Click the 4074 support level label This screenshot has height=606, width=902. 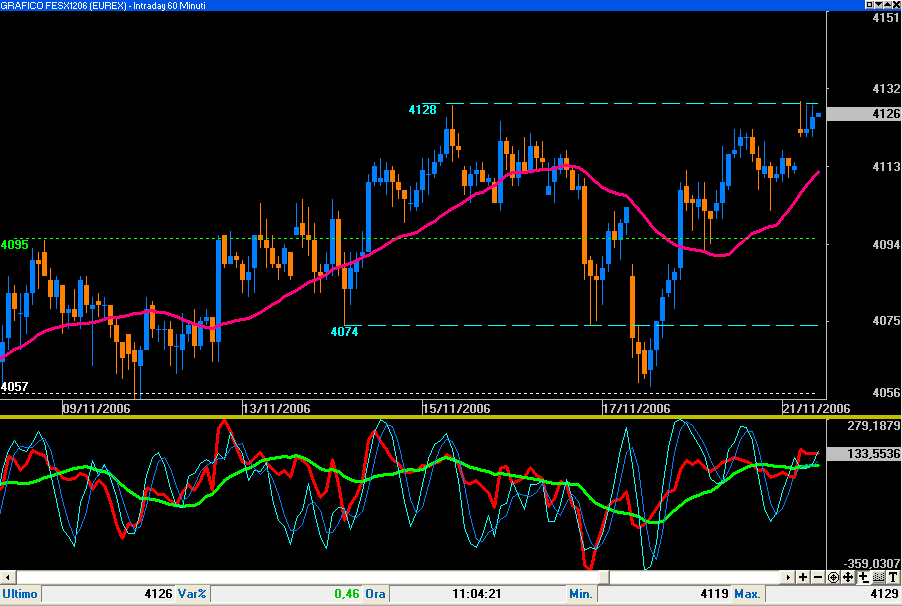click(344, 331)
